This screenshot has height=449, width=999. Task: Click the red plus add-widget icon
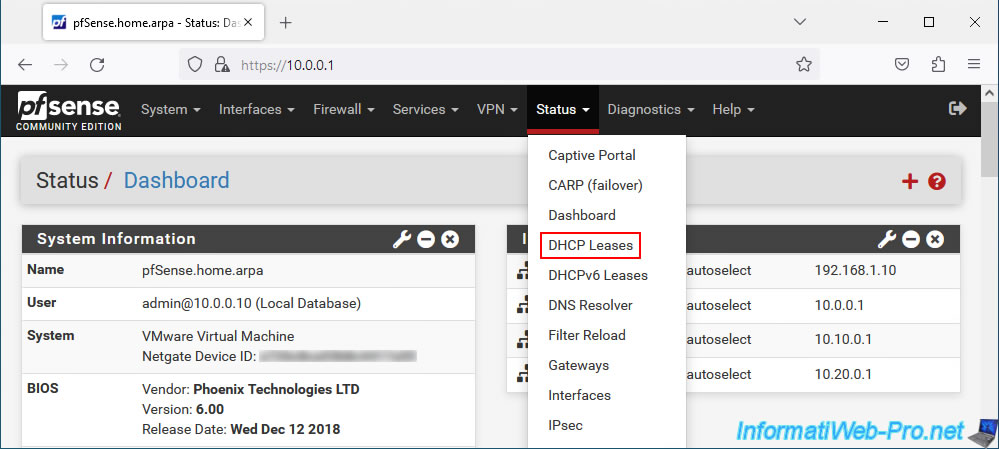pyautogui.click(x=910, y=182)
